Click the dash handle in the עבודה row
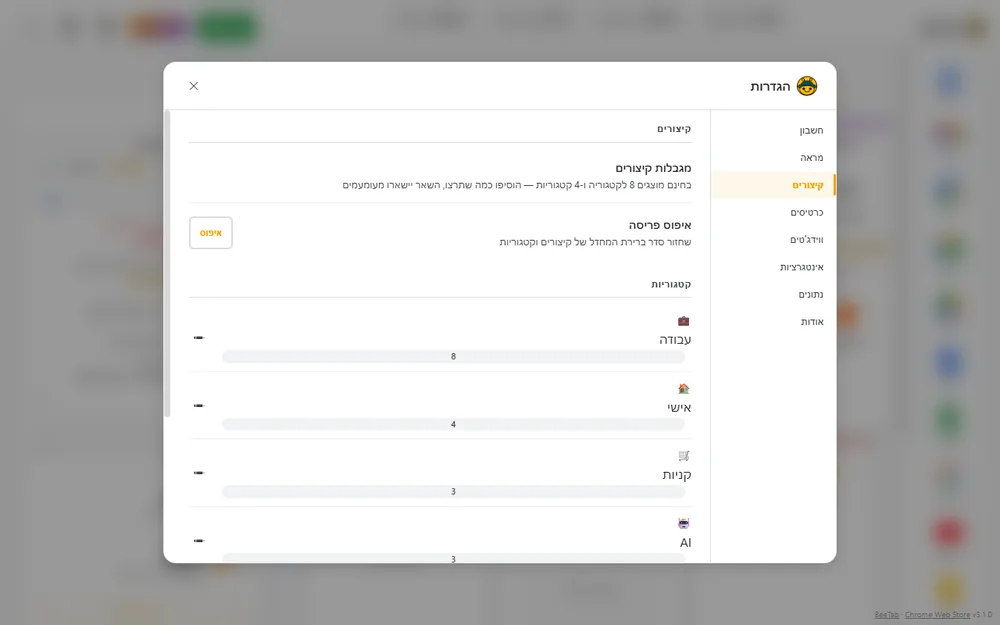This screenshot has width=1000, height=625. (x=199, y=337)
